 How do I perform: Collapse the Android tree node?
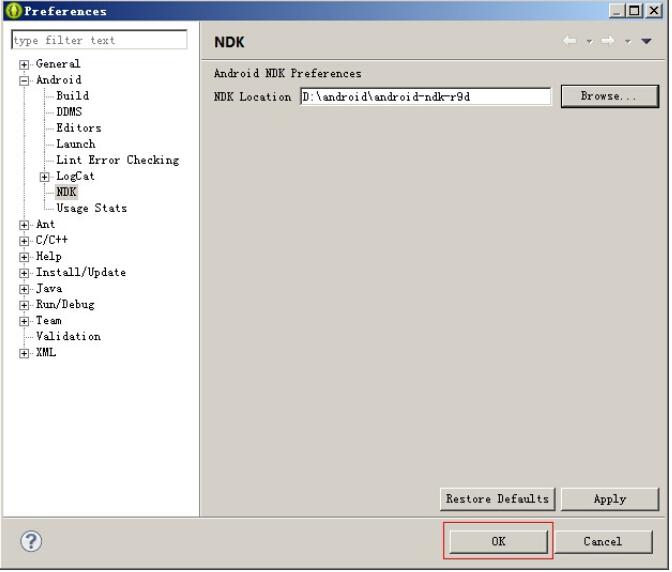(24, 81)
